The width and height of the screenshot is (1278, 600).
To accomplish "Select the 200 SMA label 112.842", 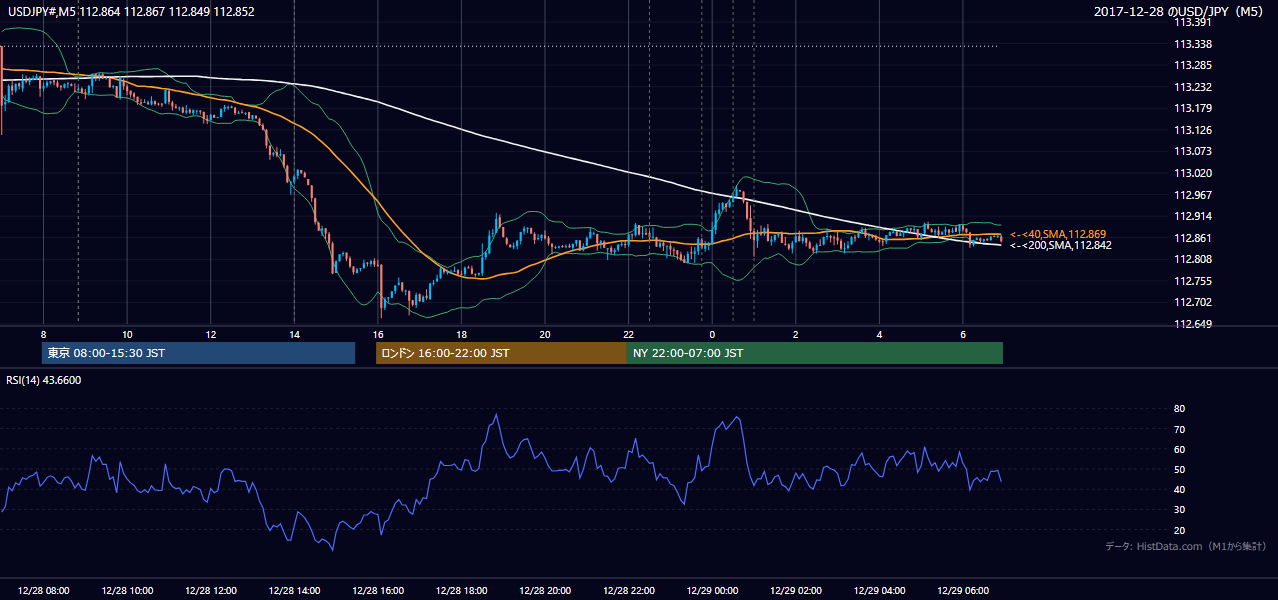I will click(1060, 245).
